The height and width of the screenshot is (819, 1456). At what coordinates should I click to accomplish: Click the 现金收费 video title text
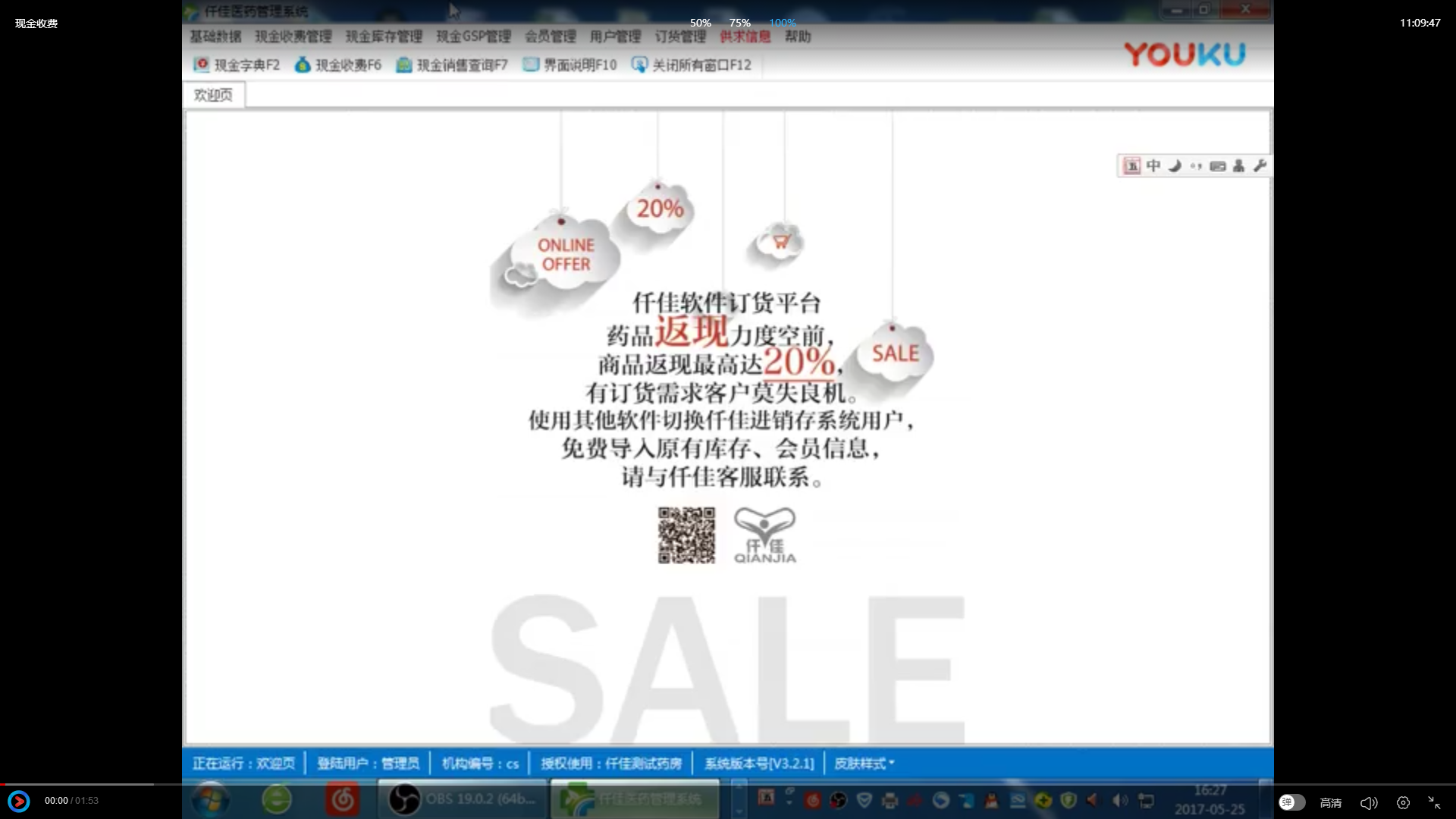[36, 24]
